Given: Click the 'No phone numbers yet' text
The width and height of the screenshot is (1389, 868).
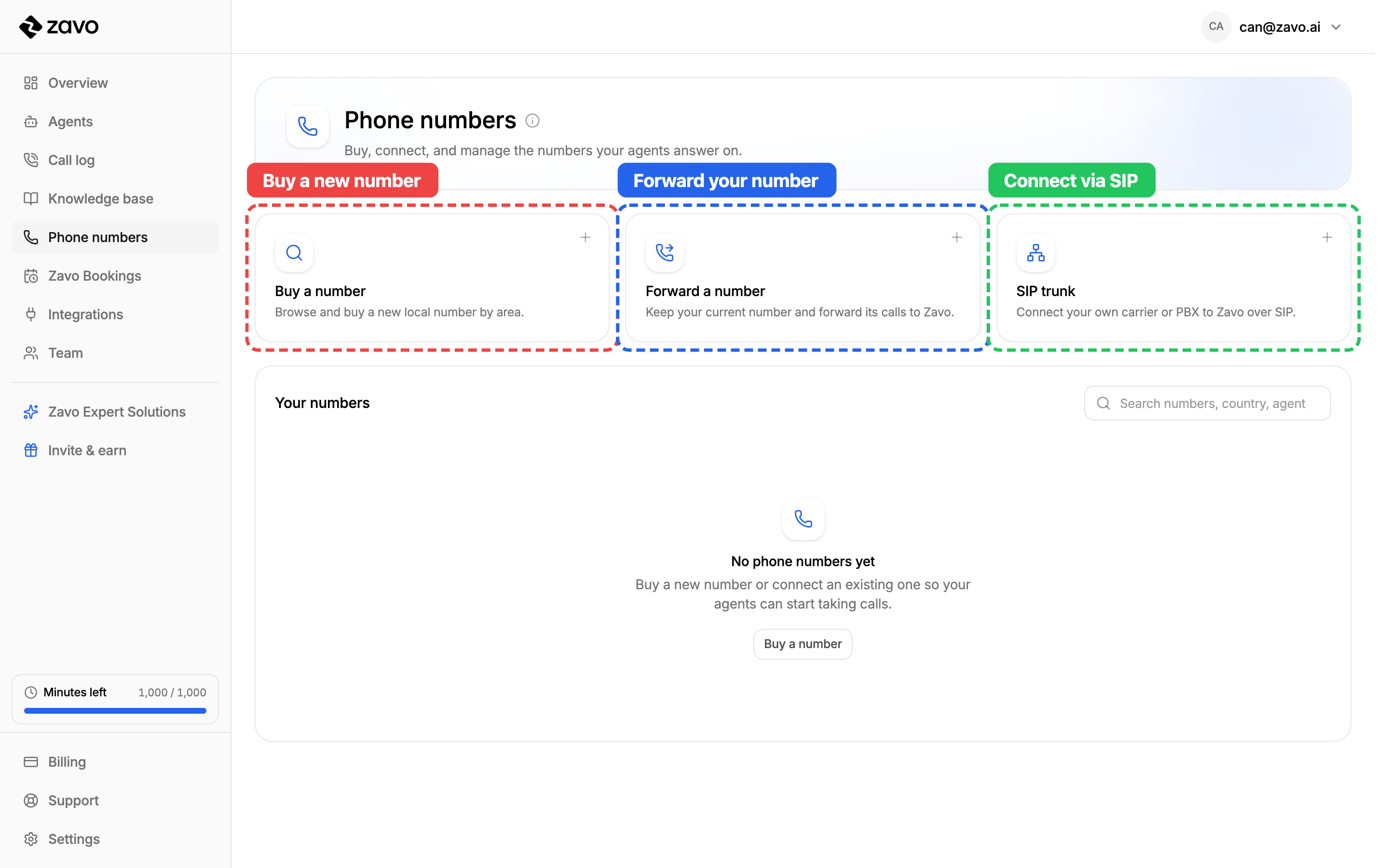Looking at the screenshot, I should (x=803, y=561).
